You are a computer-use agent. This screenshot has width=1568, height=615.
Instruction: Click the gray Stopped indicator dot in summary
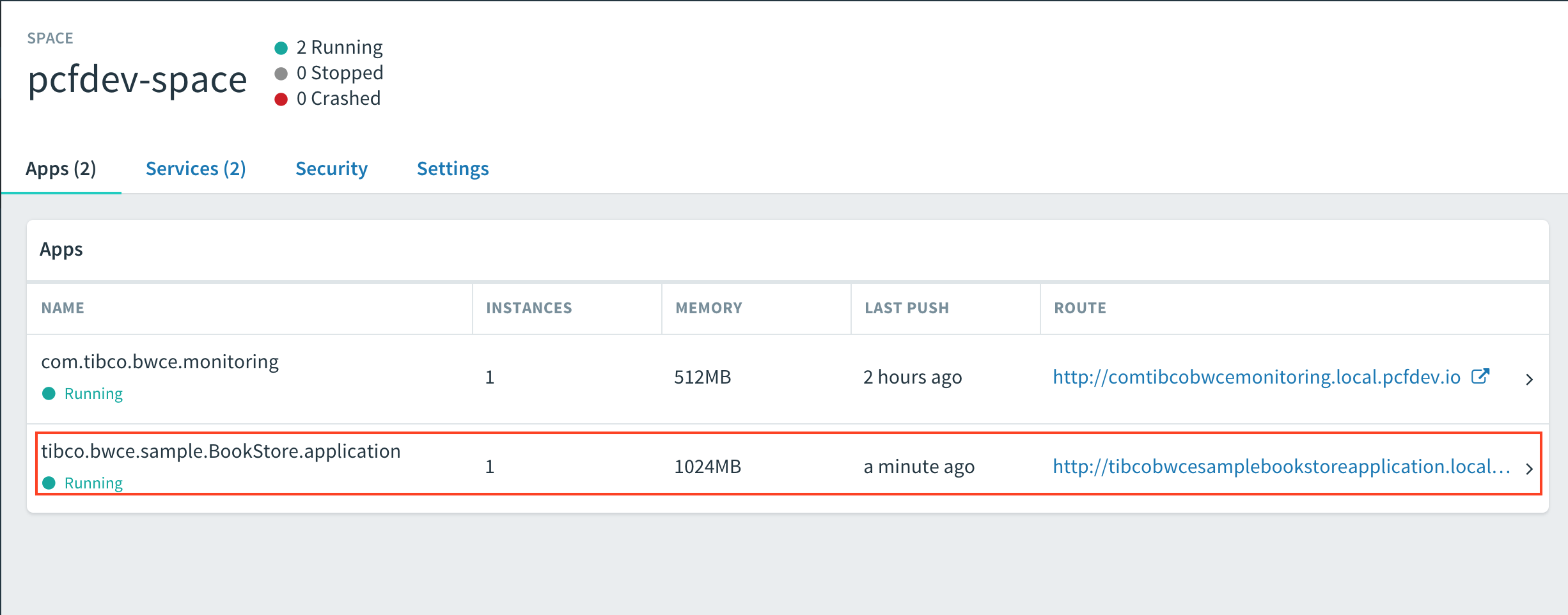(x=281, y=74)
